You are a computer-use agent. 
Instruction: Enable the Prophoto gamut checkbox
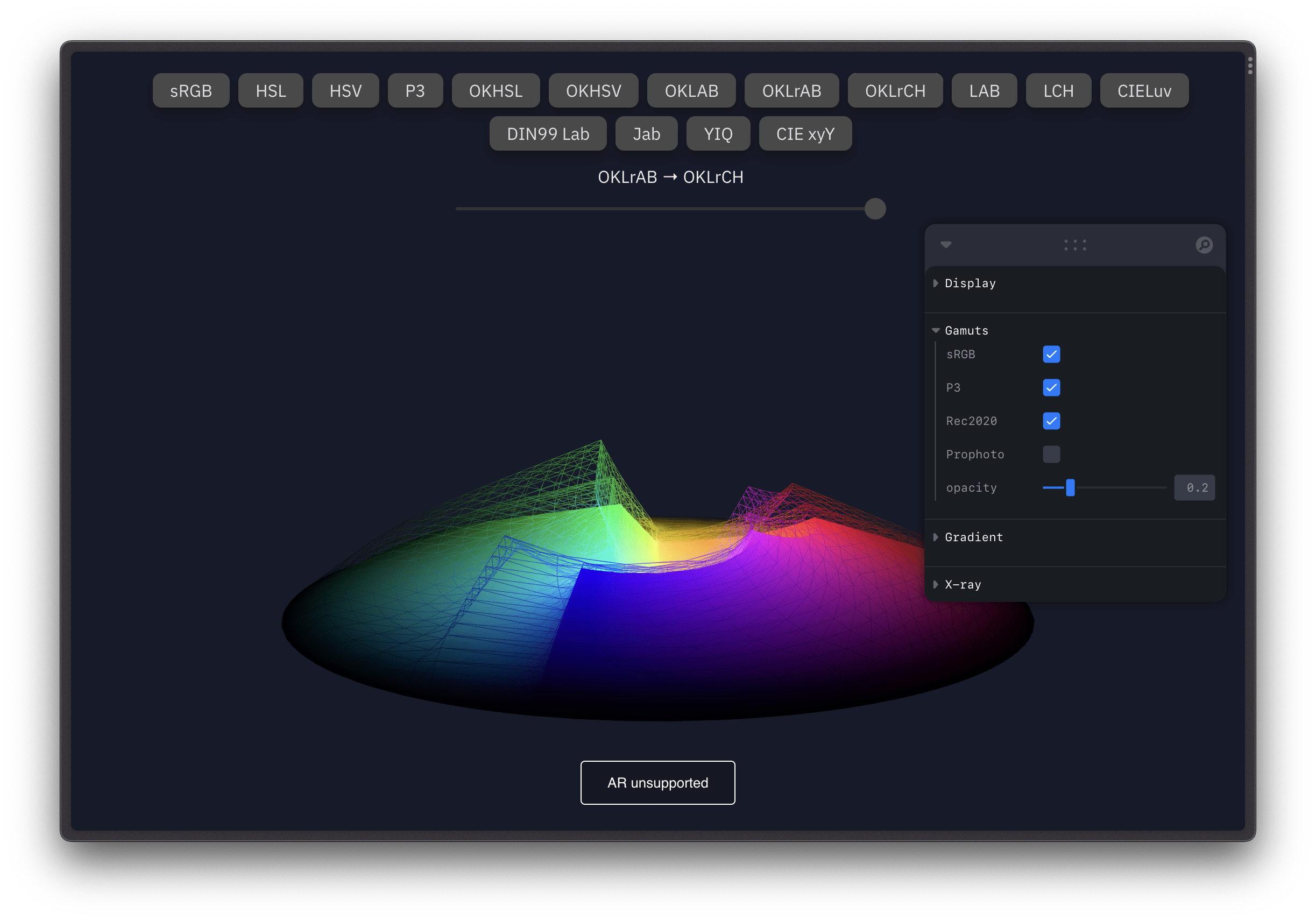point(1051,455)
